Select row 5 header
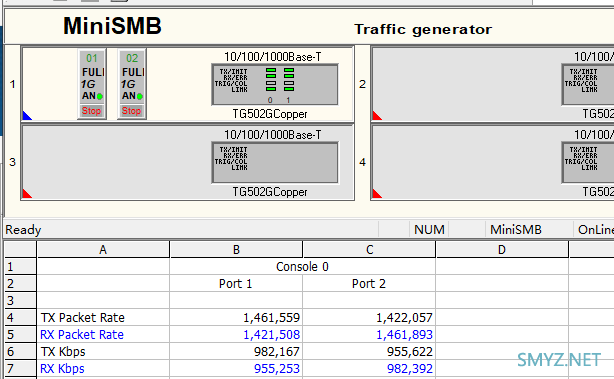Image resolution: width=614 pixels, height=379 pixels. click(20, 334)
